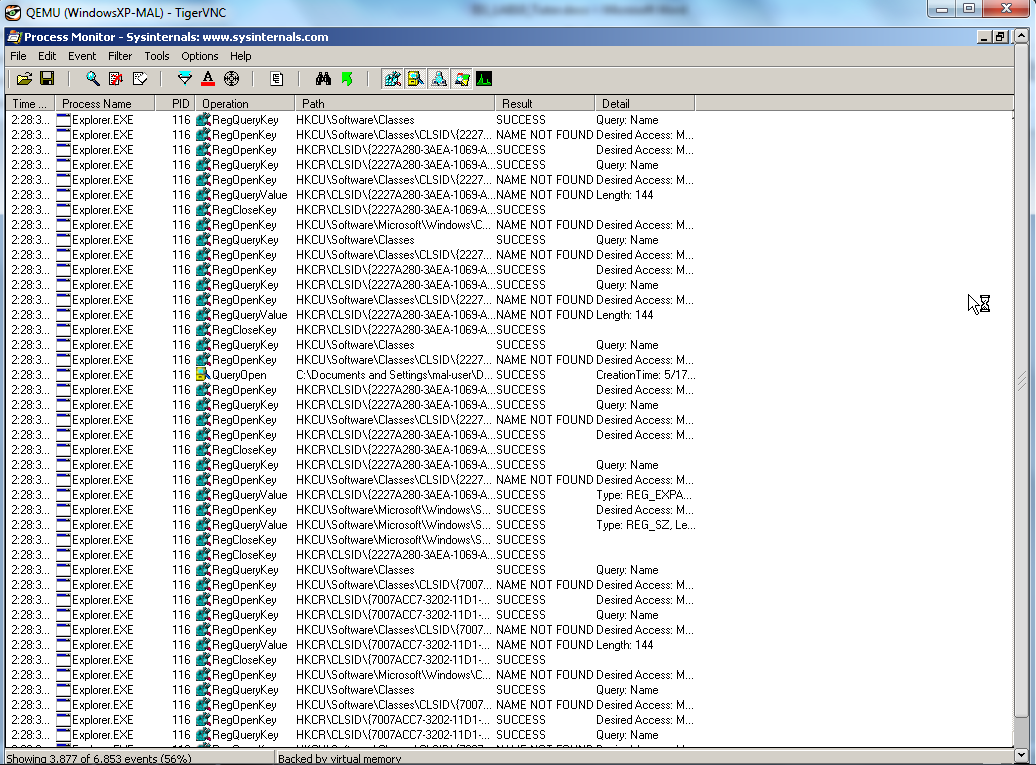This screenshot has width=1036, height=765.
Task: Toggle Show Profiling Events graph button
Action: click(x=484, y=79)
